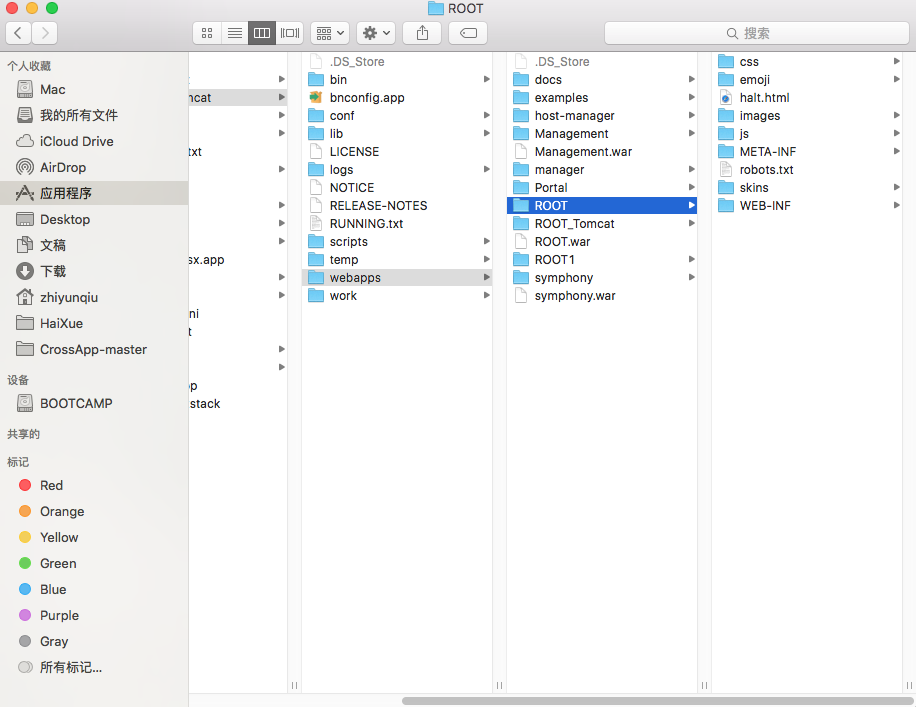Screen dimensions: 916x707
Task: Select the host-manager folder
Action: 602,116
